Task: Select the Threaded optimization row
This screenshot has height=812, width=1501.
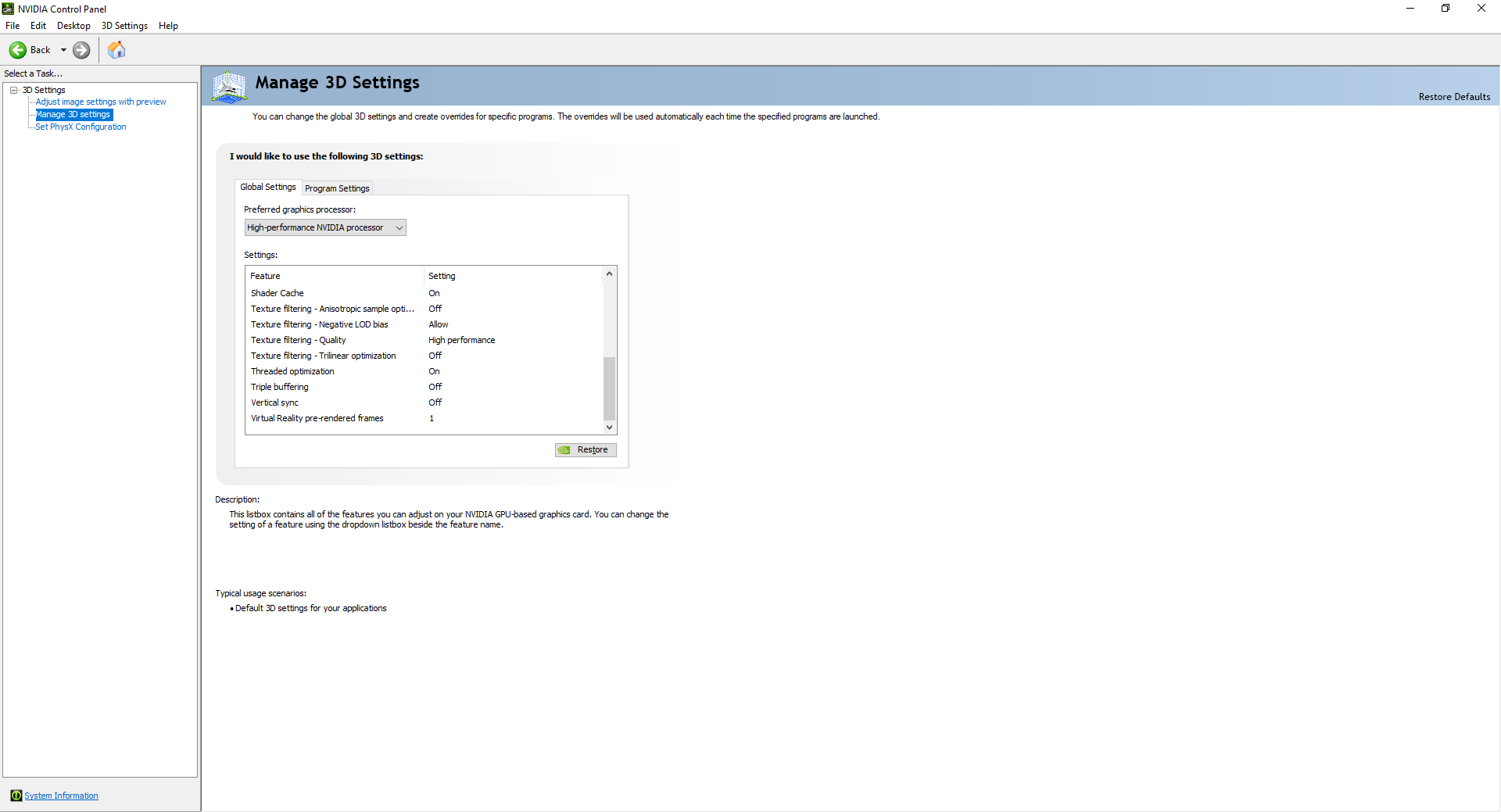Action: click(425, 371)
